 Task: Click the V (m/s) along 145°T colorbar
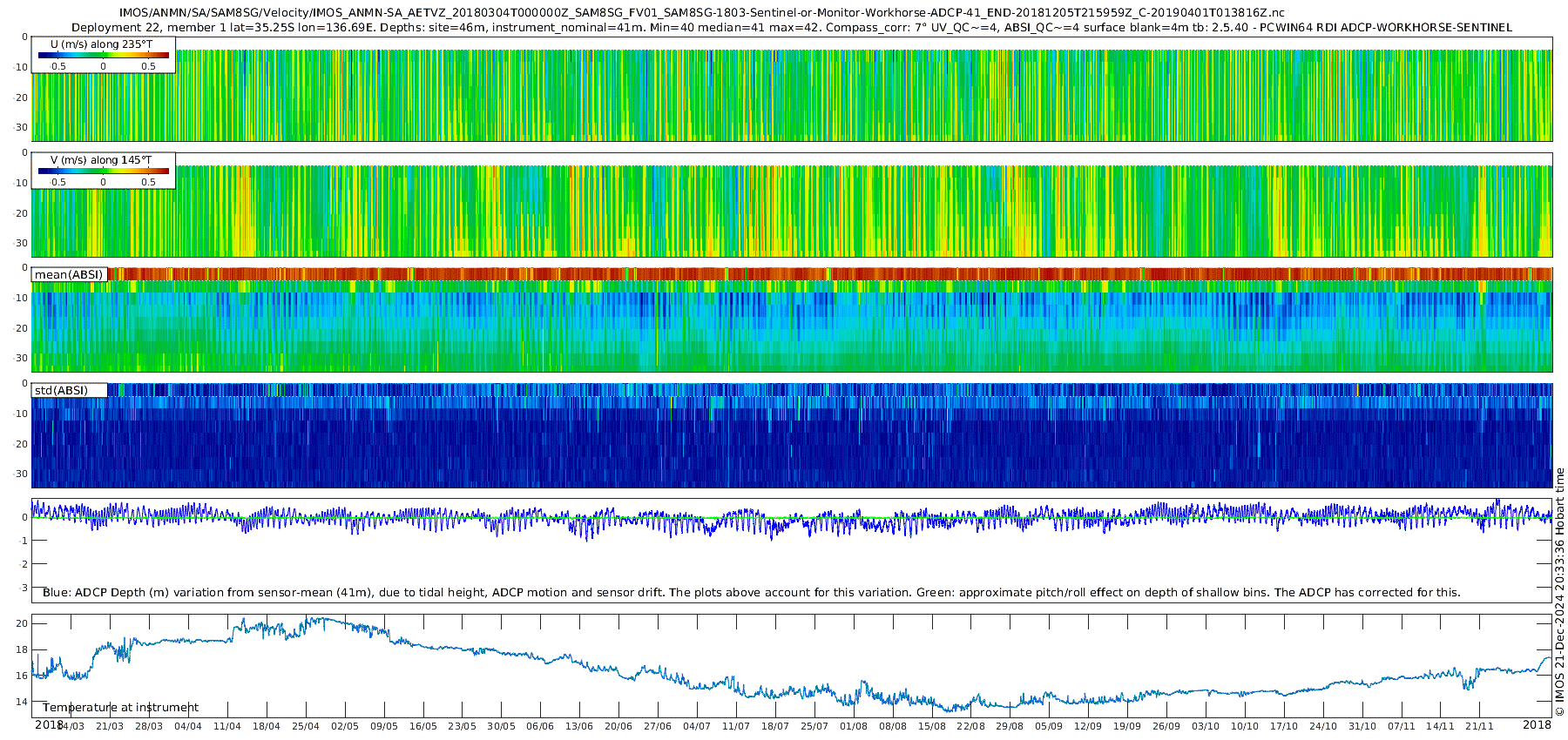pos(103,172)
